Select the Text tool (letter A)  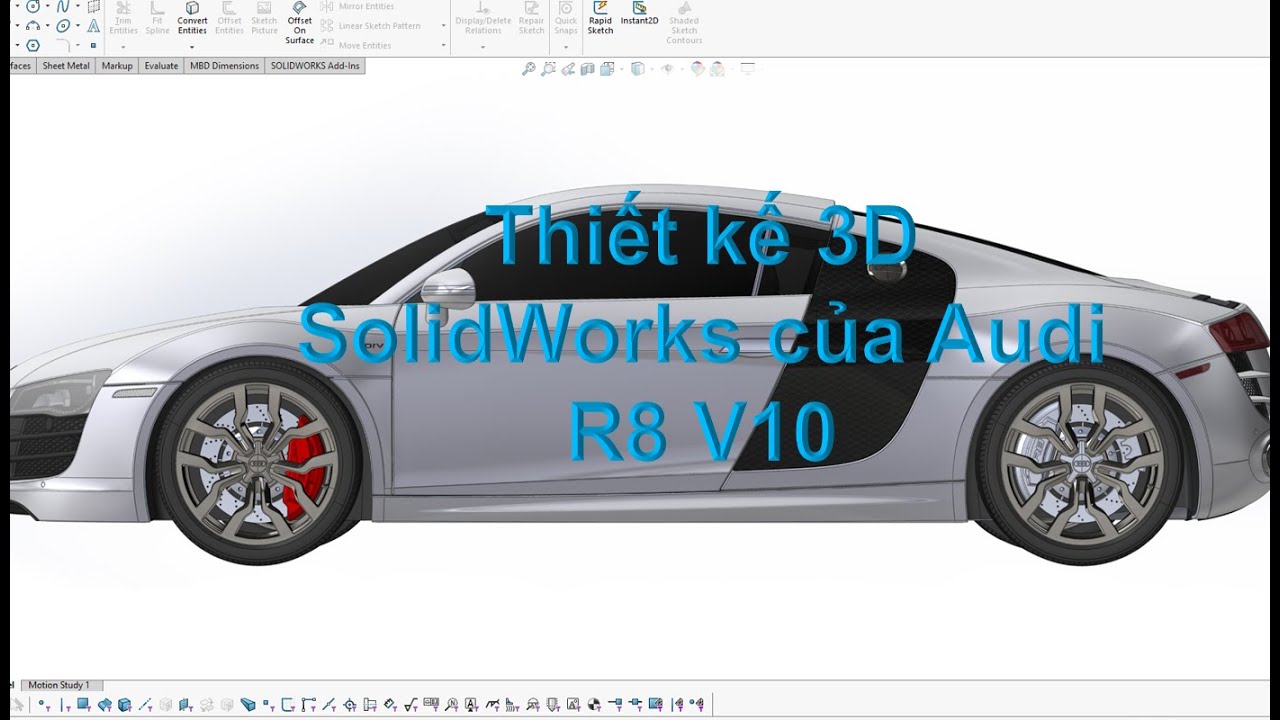(x=93, y=25)
